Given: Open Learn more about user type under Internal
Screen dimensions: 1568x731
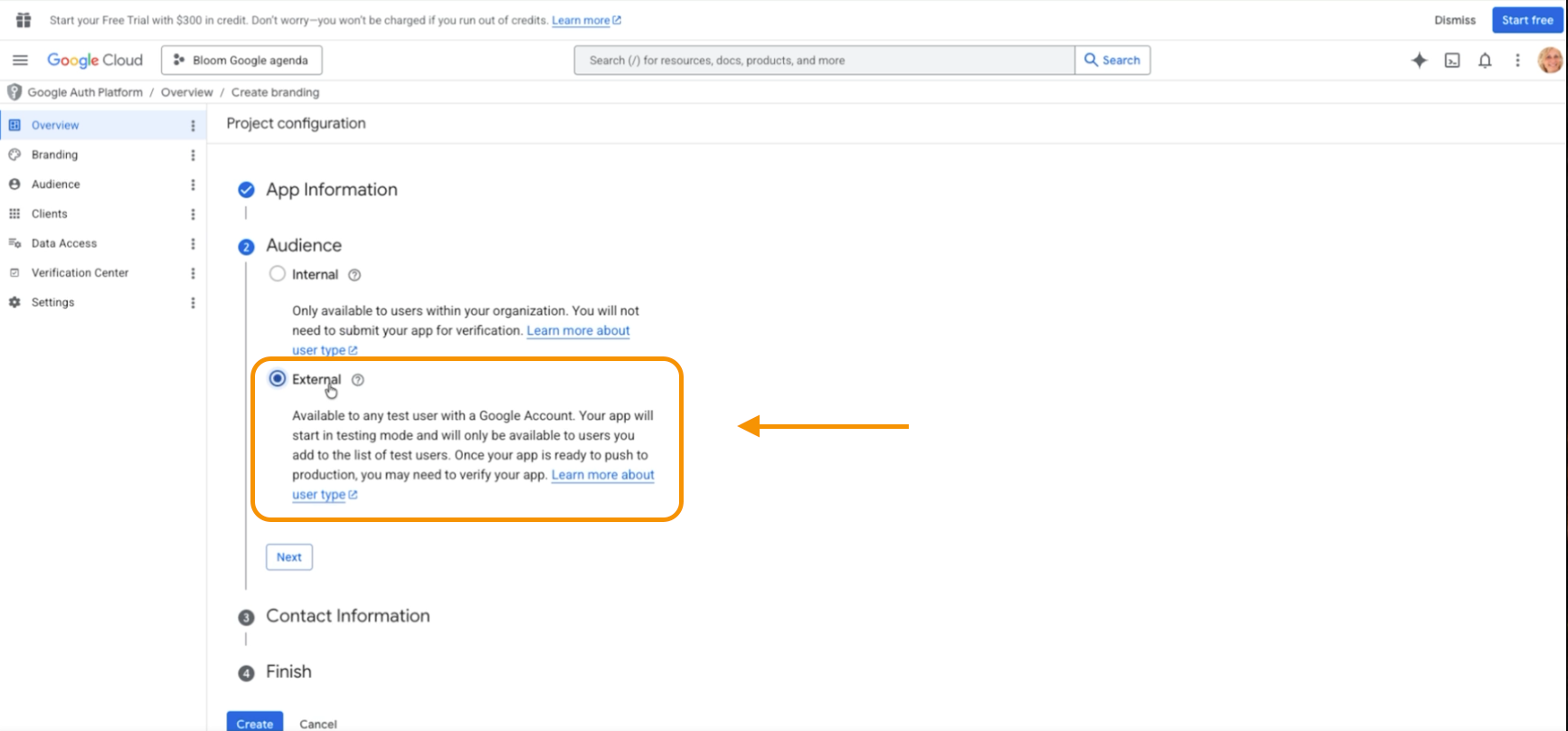Looking at the screenshot, I should pos(579,331).
